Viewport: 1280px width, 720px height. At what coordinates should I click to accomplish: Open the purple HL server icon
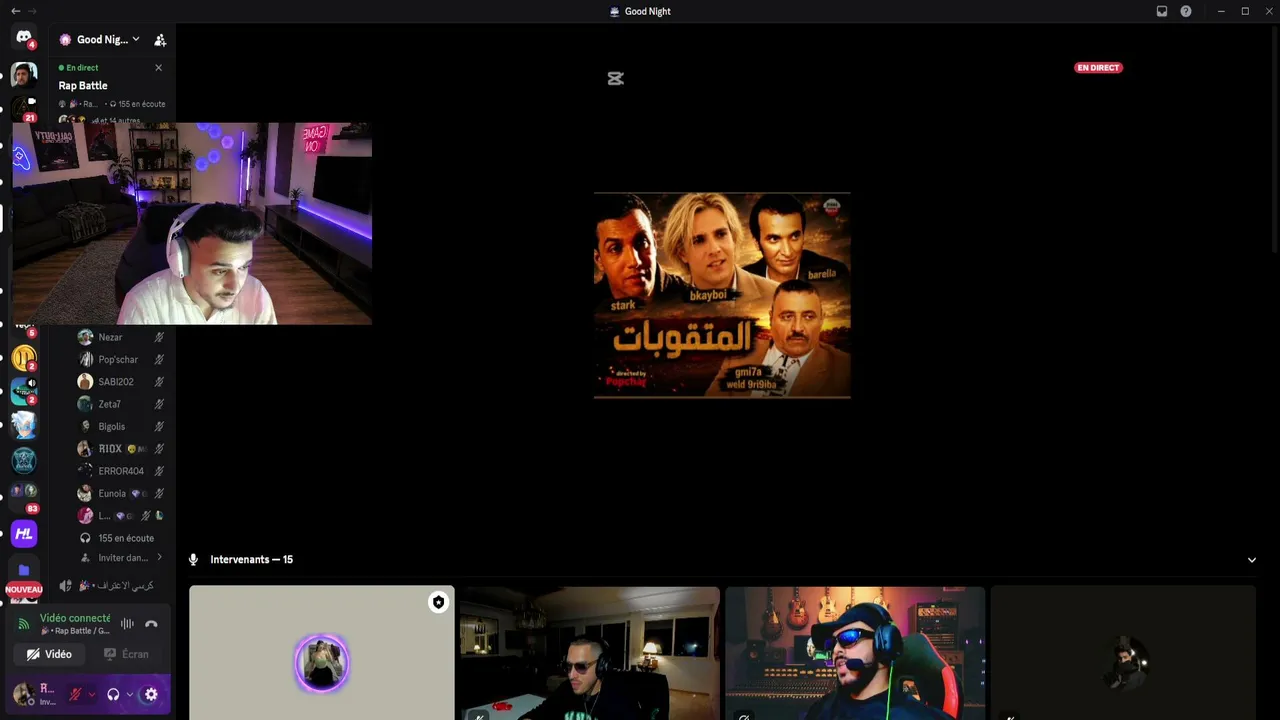(24, 534)
